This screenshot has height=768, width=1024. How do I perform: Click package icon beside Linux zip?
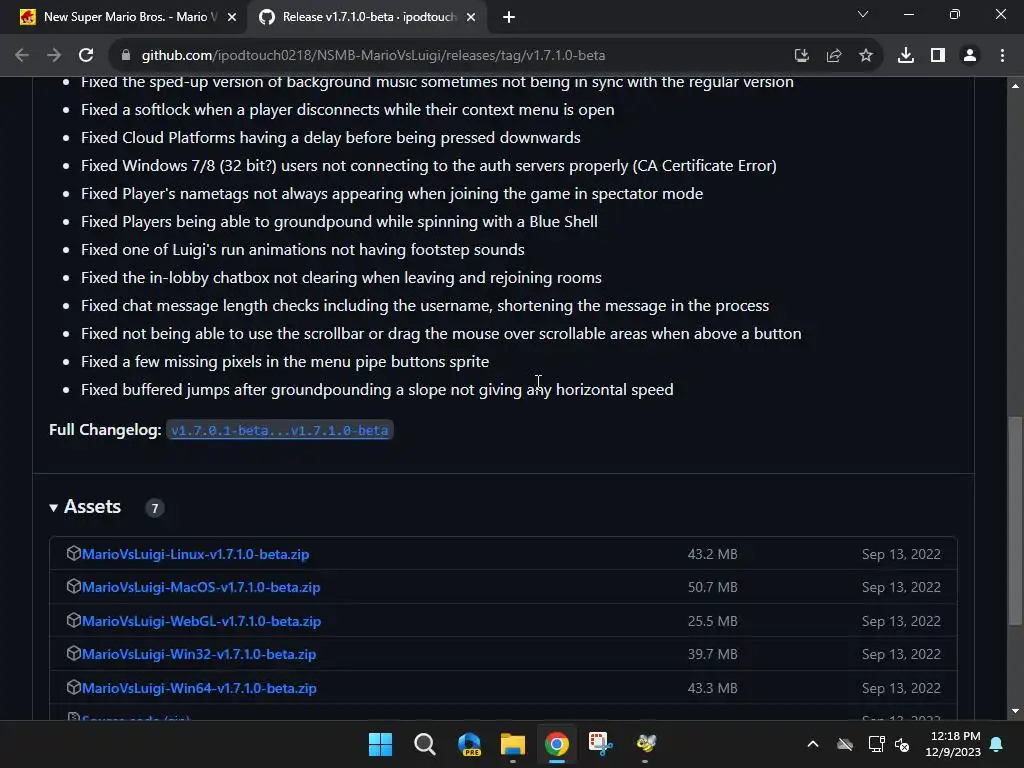coord(73,553)
